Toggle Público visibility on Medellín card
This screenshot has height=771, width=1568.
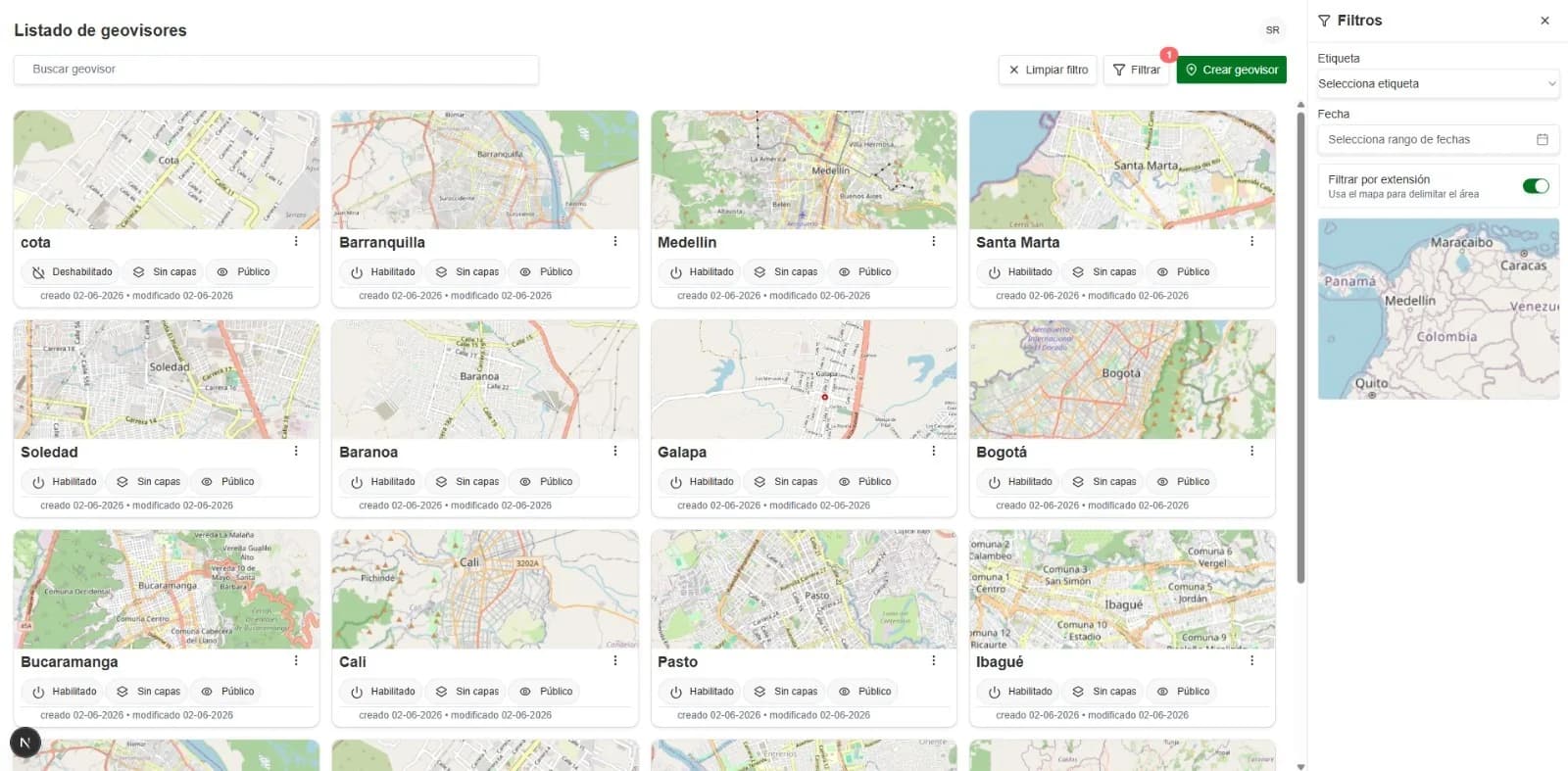point(864,272)
